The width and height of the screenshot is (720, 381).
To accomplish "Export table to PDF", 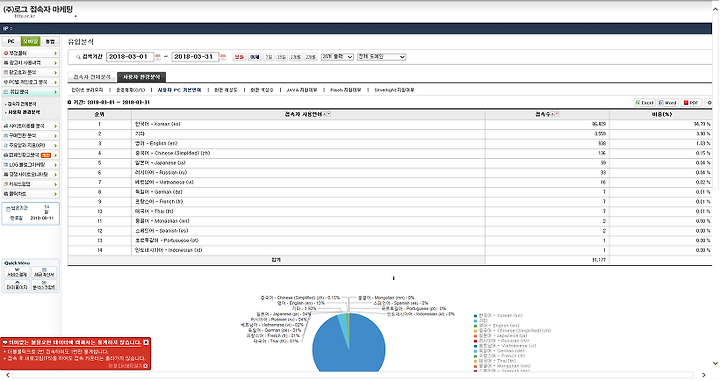I will click(691, 103).
